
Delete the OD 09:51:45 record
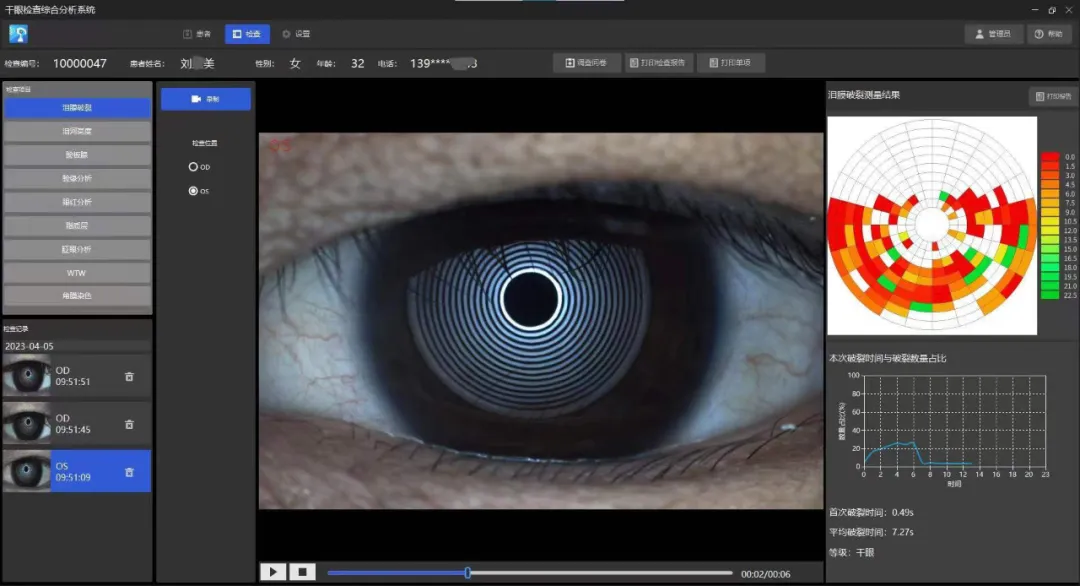click(129, 425)
